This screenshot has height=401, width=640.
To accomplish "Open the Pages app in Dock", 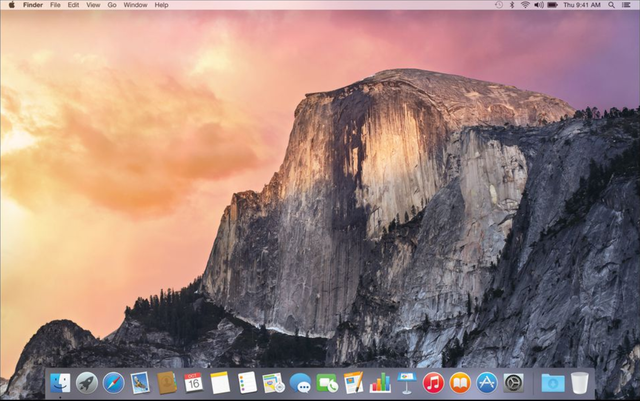I will (353, 383).
